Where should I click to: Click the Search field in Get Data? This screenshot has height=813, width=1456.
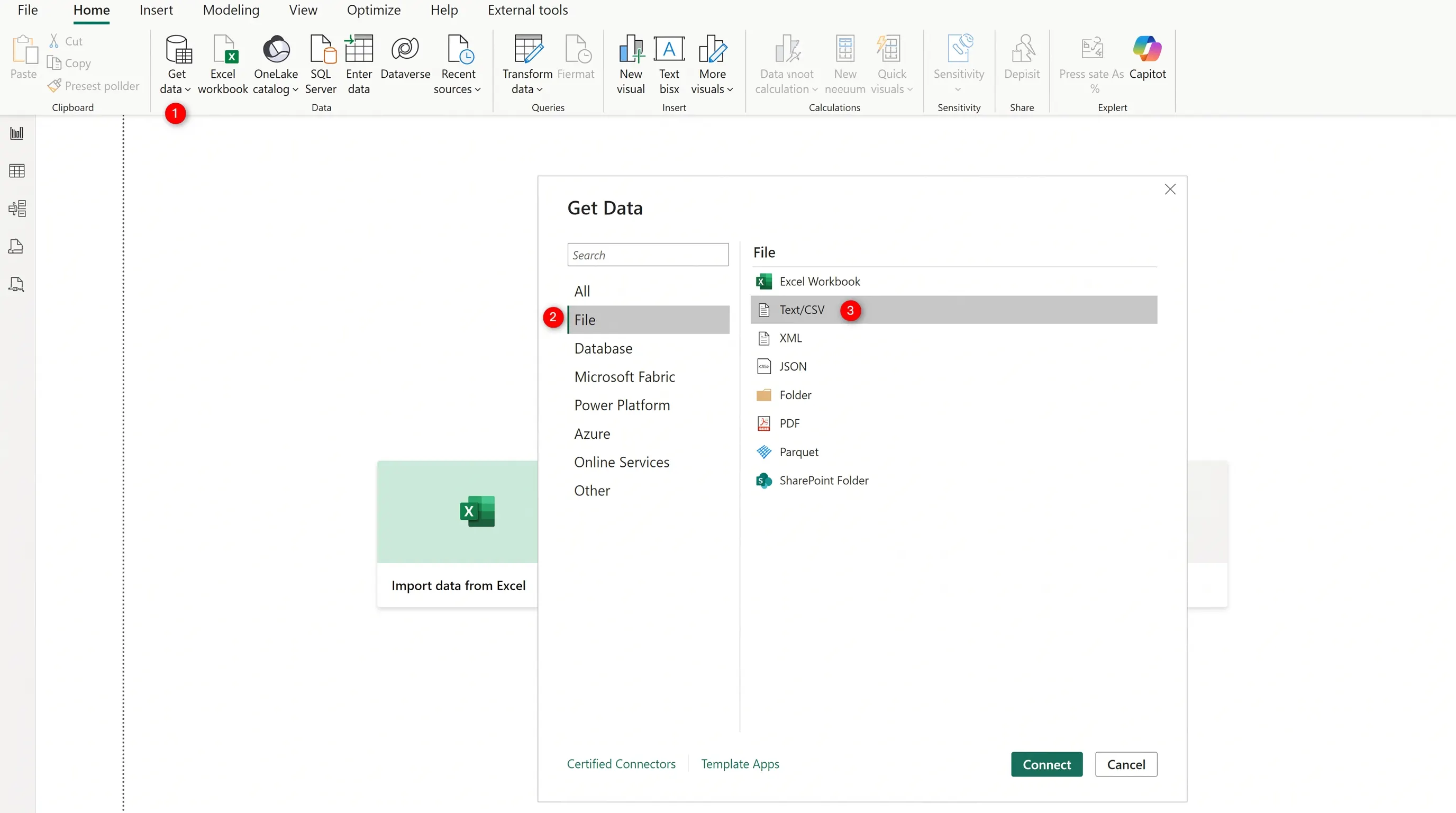pos(648,255)
